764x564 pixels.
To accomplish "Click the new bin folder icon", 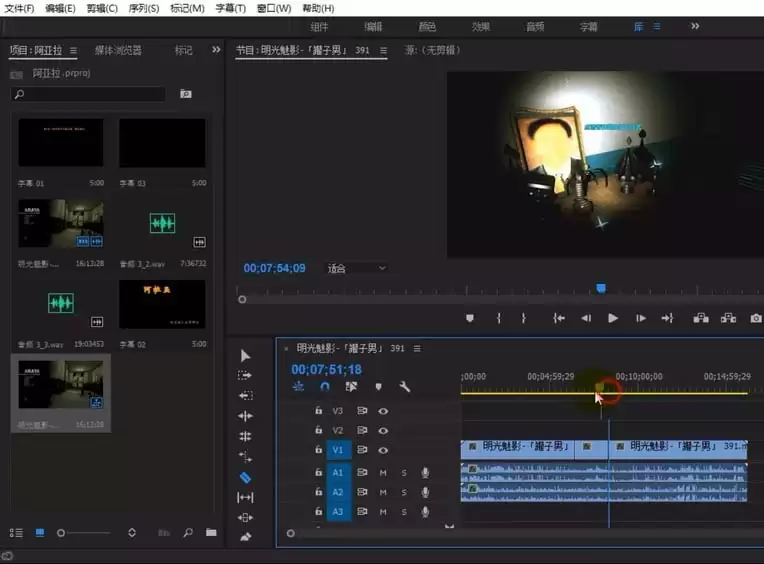I will (211, 533).
